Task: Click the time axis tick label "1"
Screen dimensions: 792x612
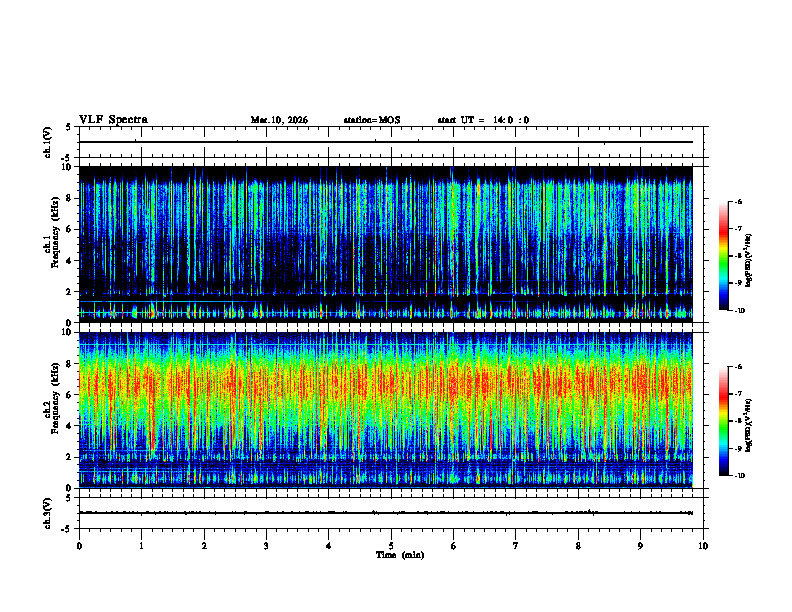Action: tap(141, 546)
